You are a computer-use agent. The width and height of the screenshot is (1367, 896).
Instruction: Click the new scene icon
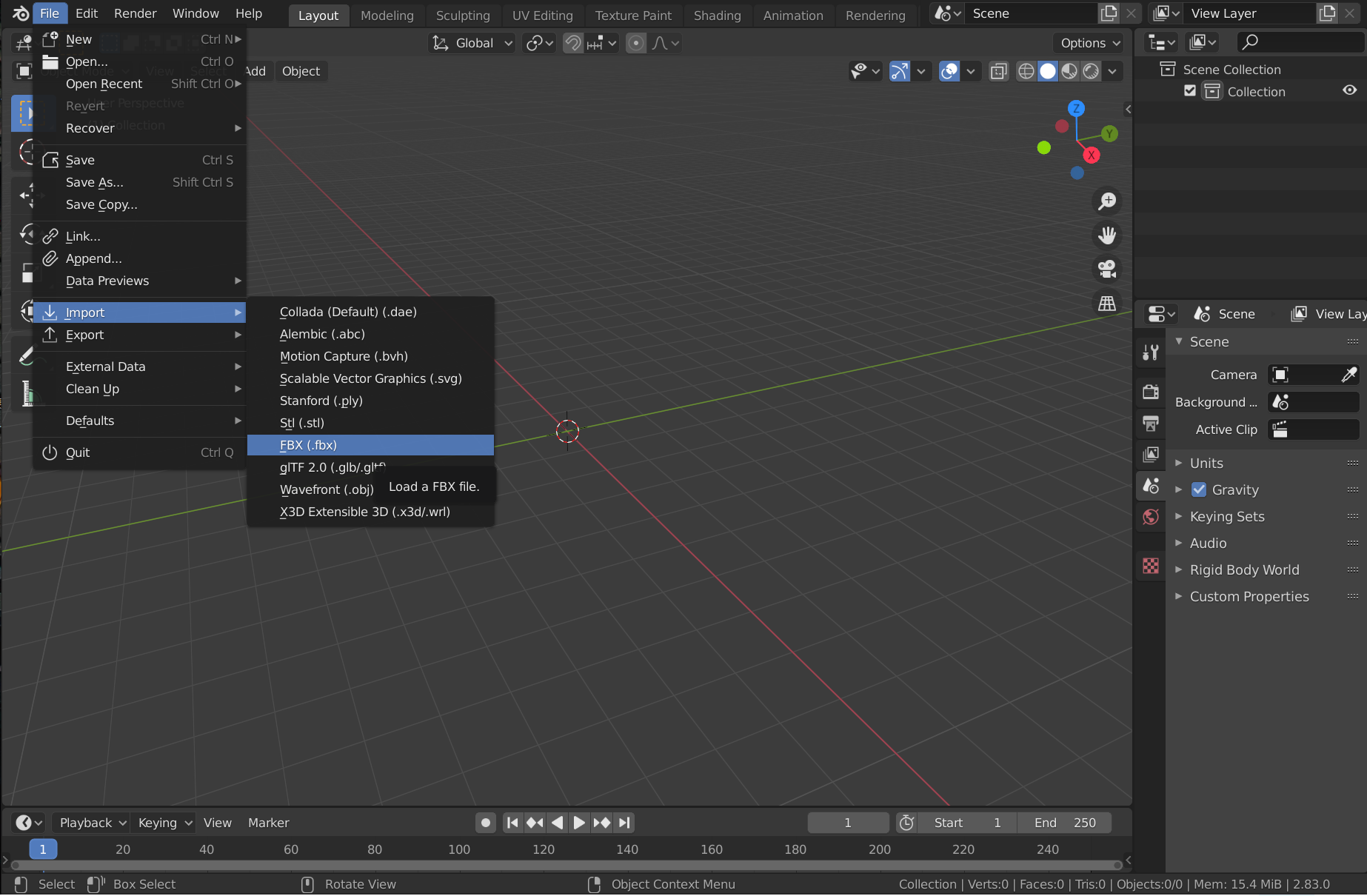(1109, 13)
